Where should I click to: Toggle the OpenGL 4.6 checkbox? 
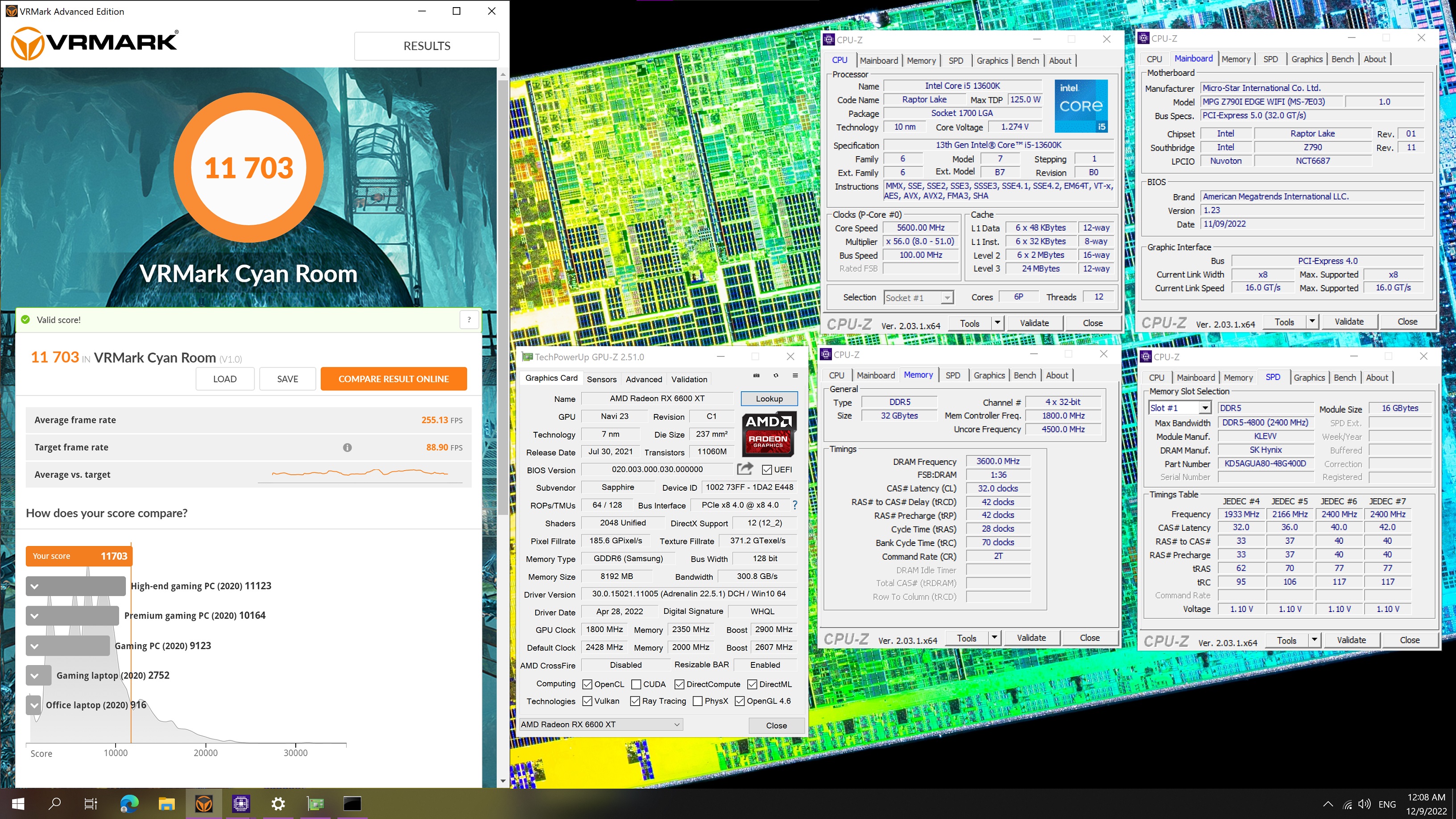pos(739,701)
